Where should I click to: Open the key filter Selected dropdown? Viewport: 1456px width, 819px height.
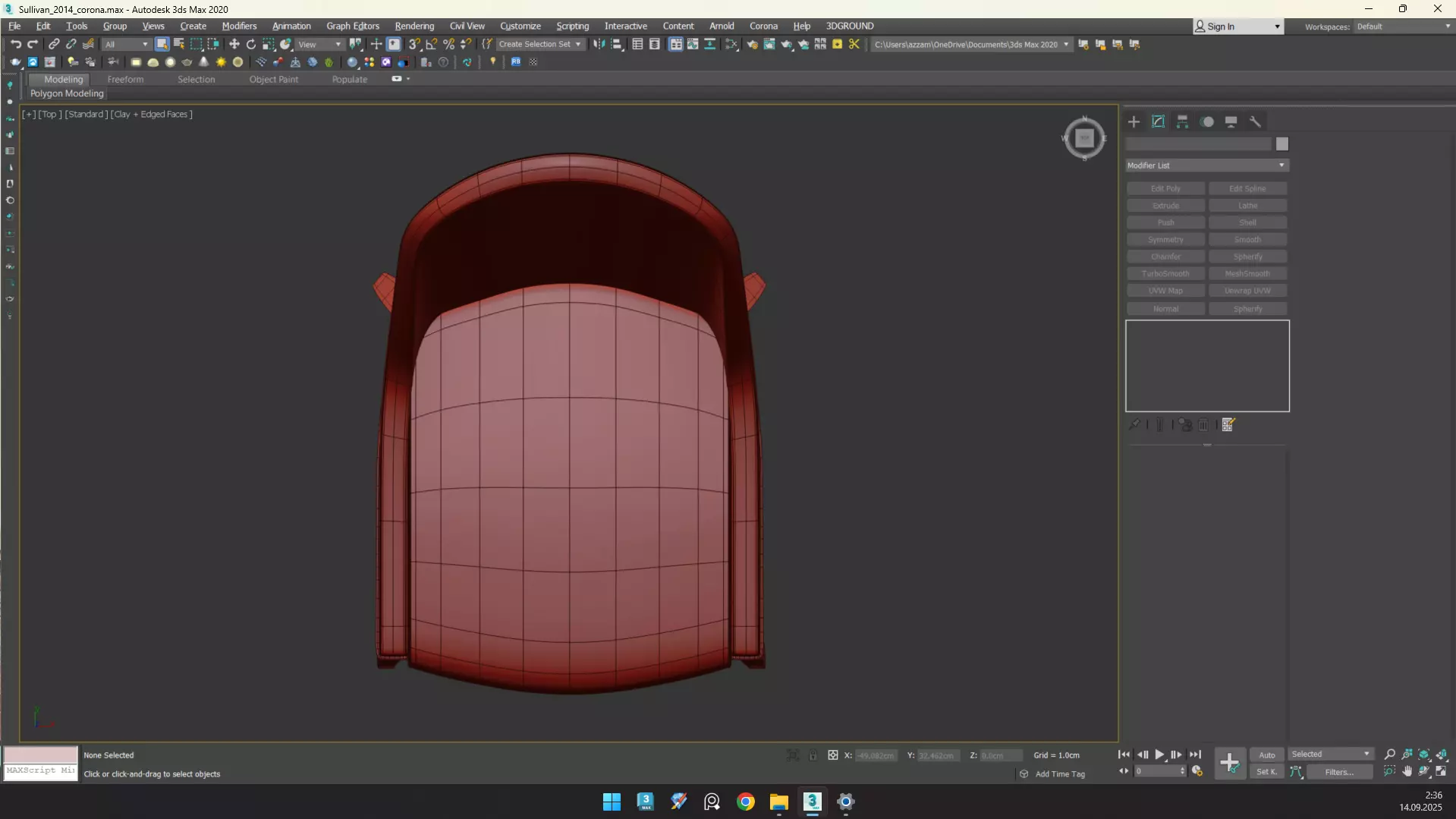pyautogui.click(x=1331, y=754)
